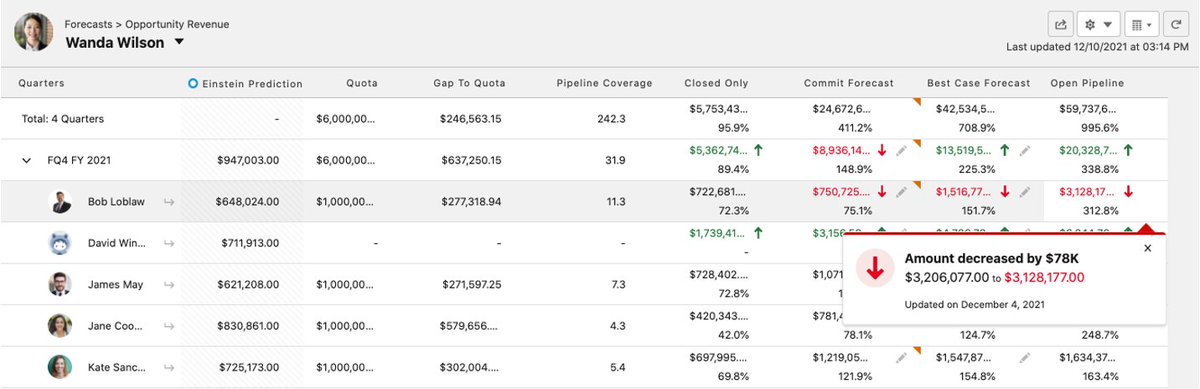The width and height of the screenshot is (1200, 389).
Task: Click Kate Sanc's avatar photo
Action: click(60, 367)
